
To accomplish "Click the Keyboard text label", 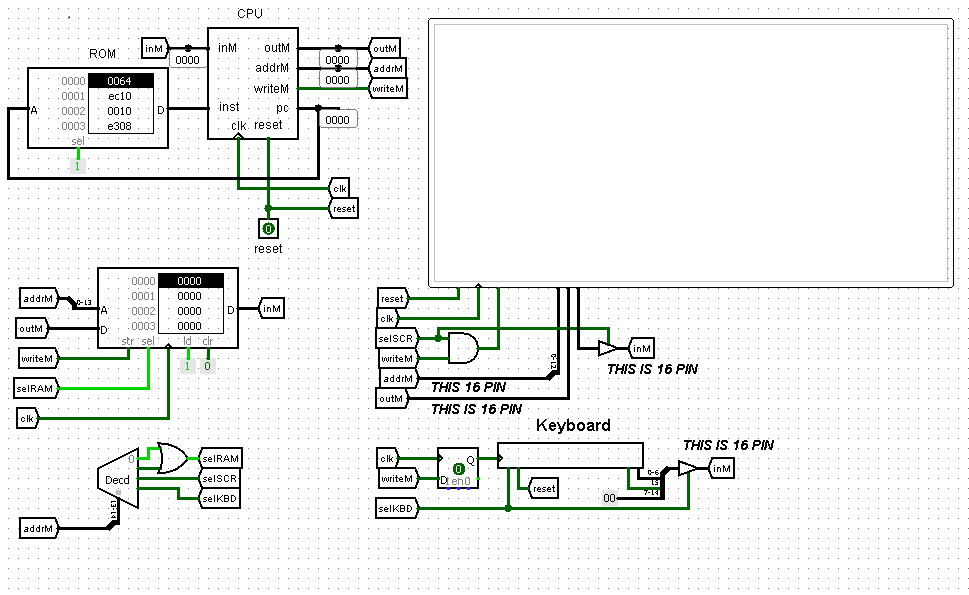I will coord(573,425).
